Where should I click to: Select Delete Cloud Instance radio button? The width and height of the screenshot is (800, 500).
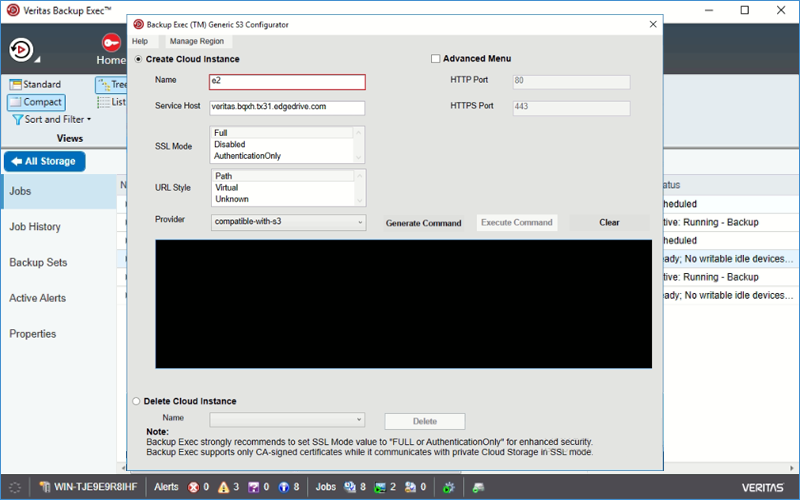point(136,401)
